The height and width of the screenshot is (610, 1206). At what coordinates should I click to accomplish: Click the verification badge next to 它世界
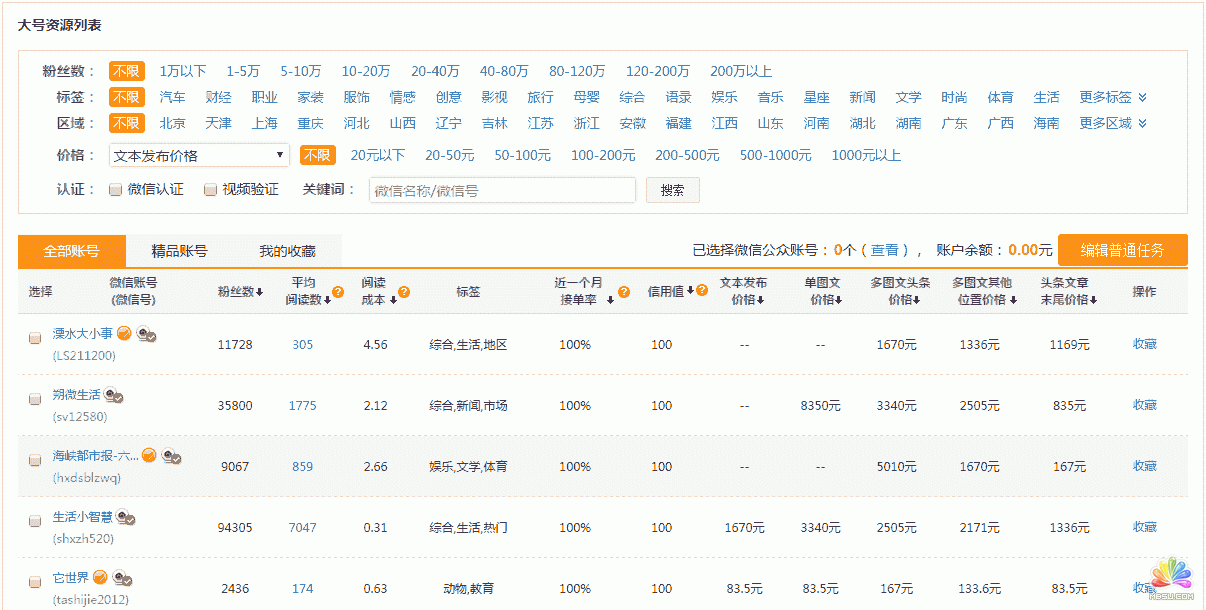click(98, 577)
